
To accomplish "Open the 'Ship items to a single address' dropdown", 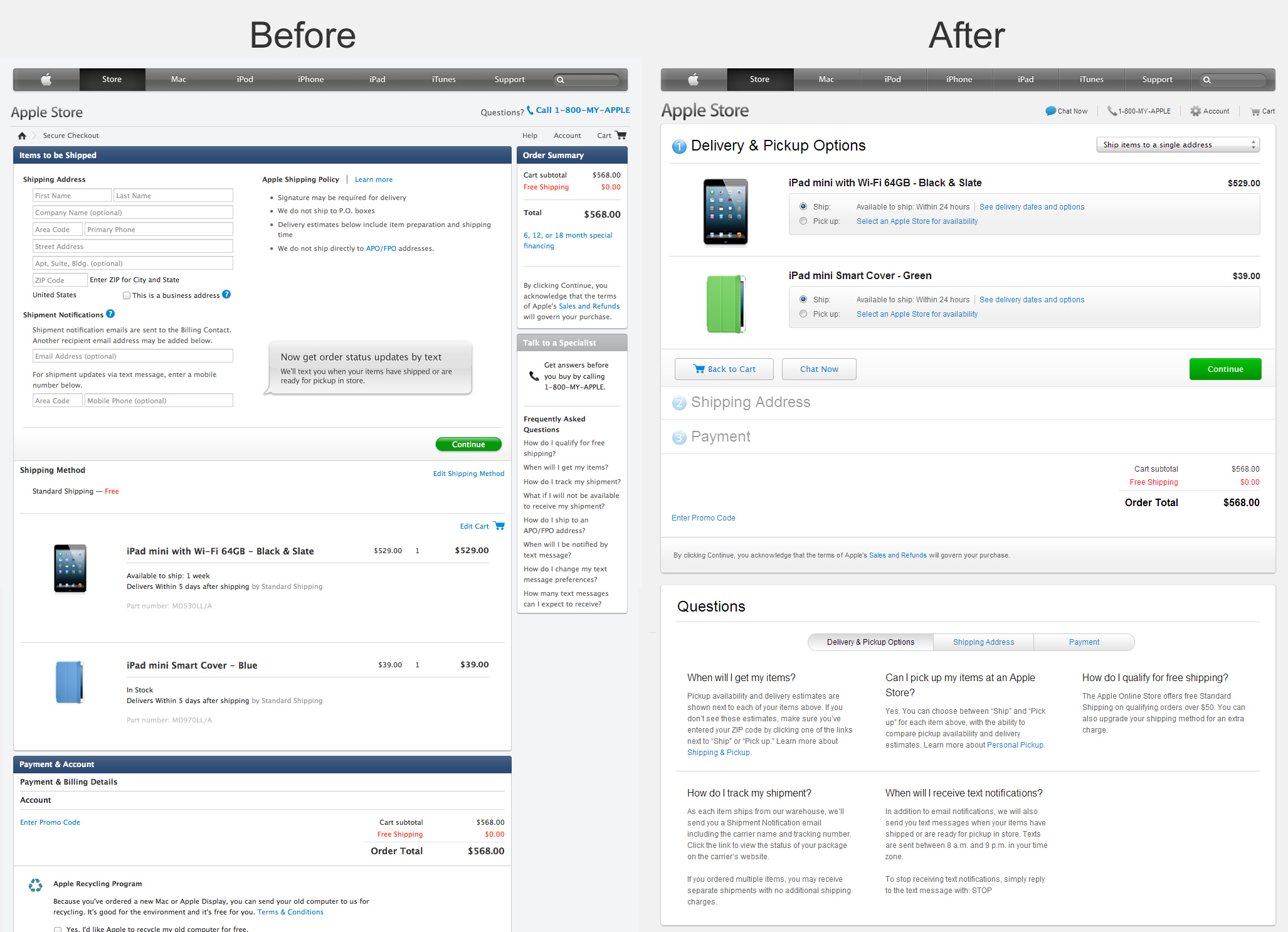I will click(x=1178, y=145).
